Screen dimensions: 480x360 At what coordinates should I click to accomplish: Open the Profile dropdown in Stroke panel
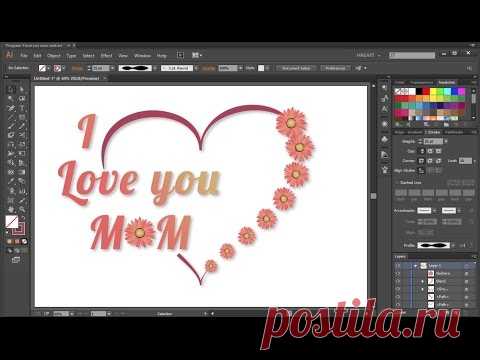(x=453, y=245)
